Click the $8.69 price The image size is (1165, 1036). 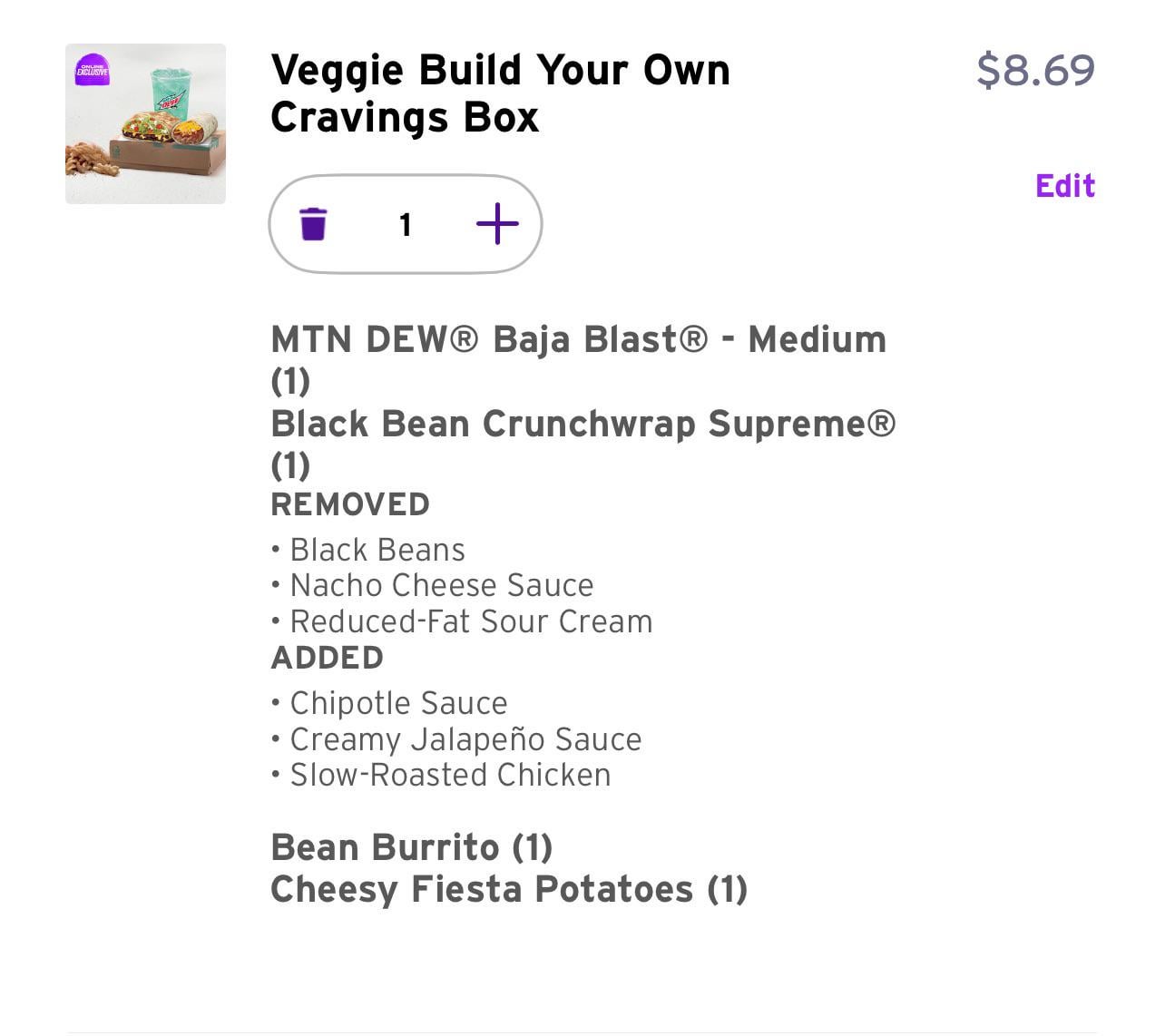coord(1035,70)
